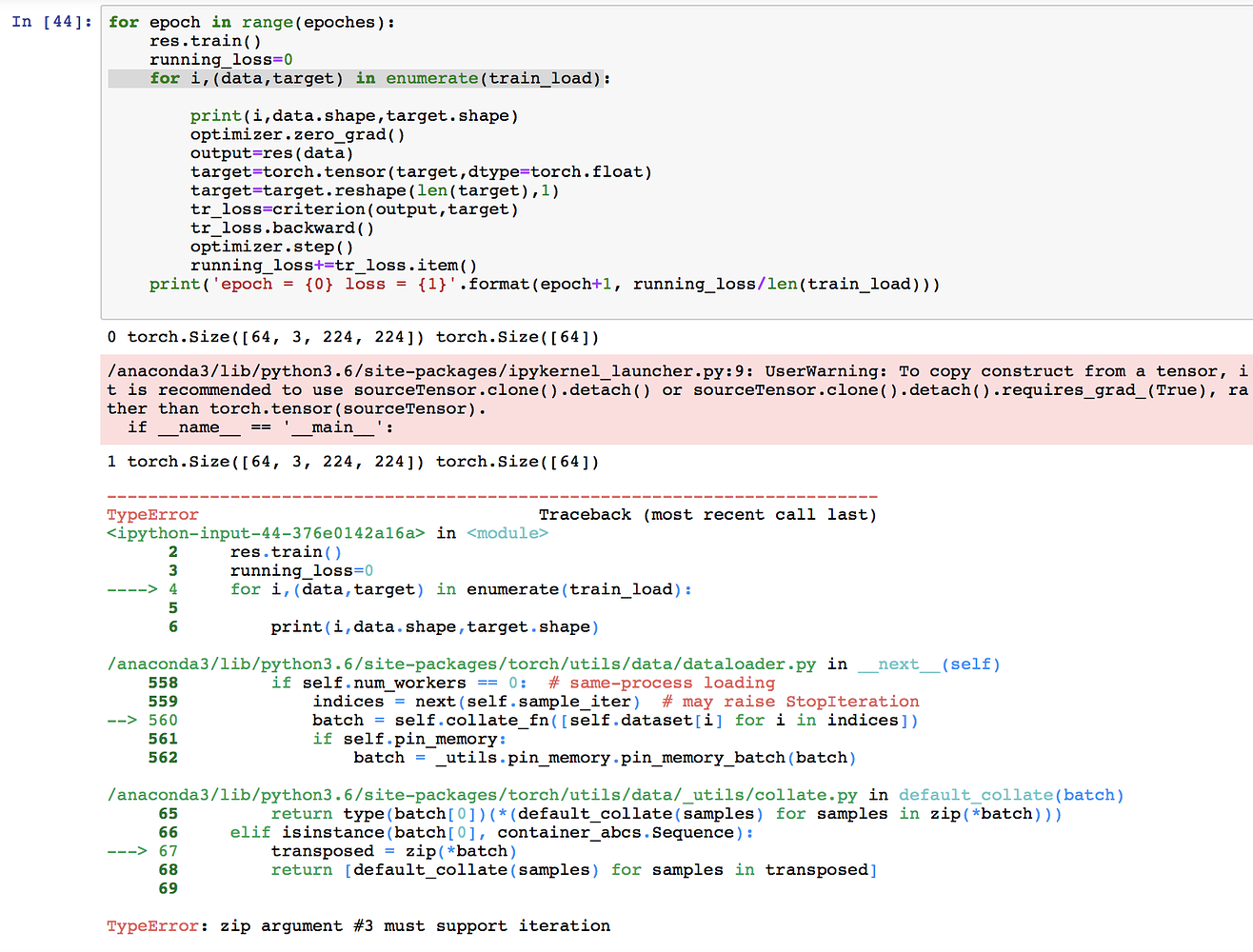Click the 'optimizer.zero_grad()' code line
1253x952 pixels.
297,134
